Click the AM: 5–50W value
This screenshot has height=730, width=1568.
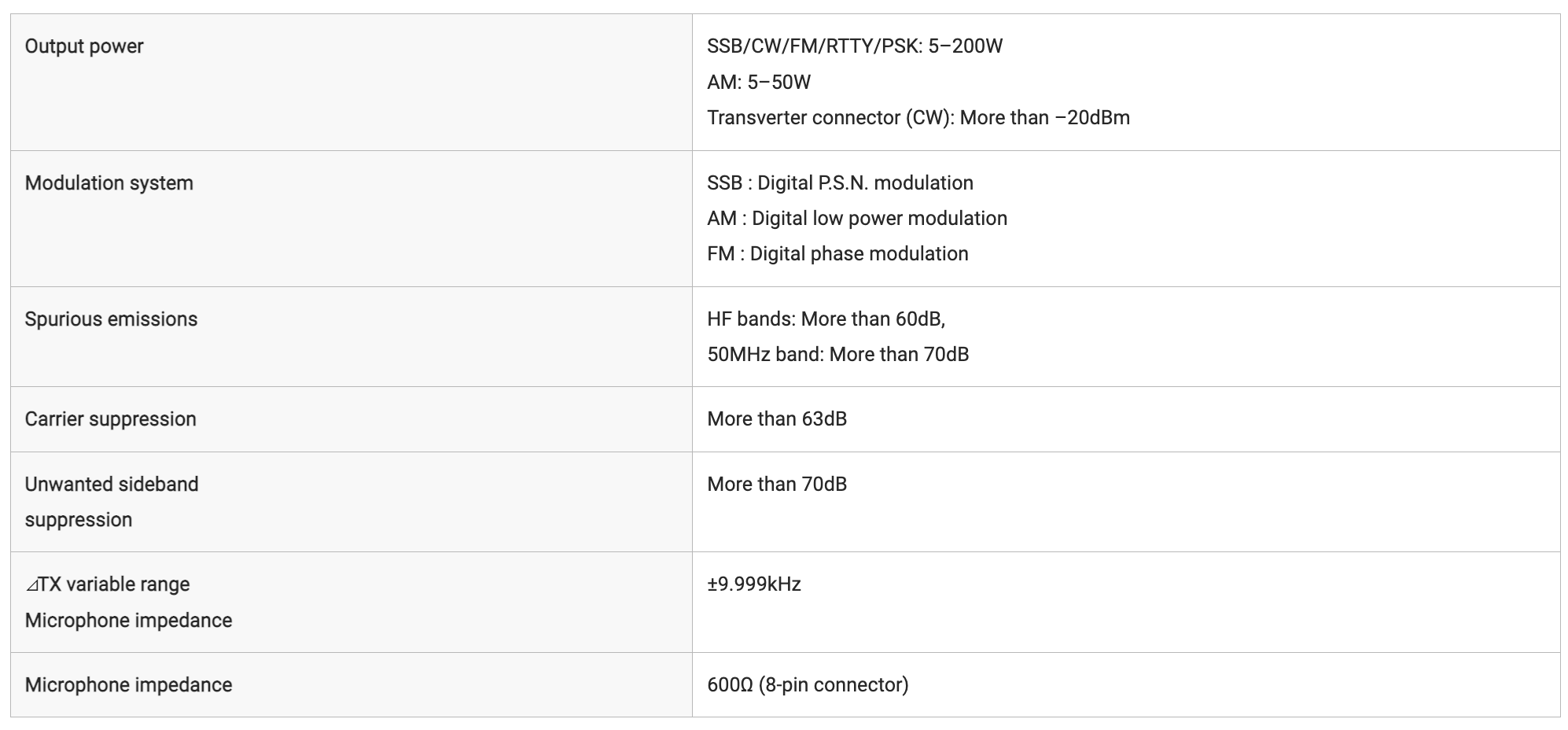coord(759,82)
